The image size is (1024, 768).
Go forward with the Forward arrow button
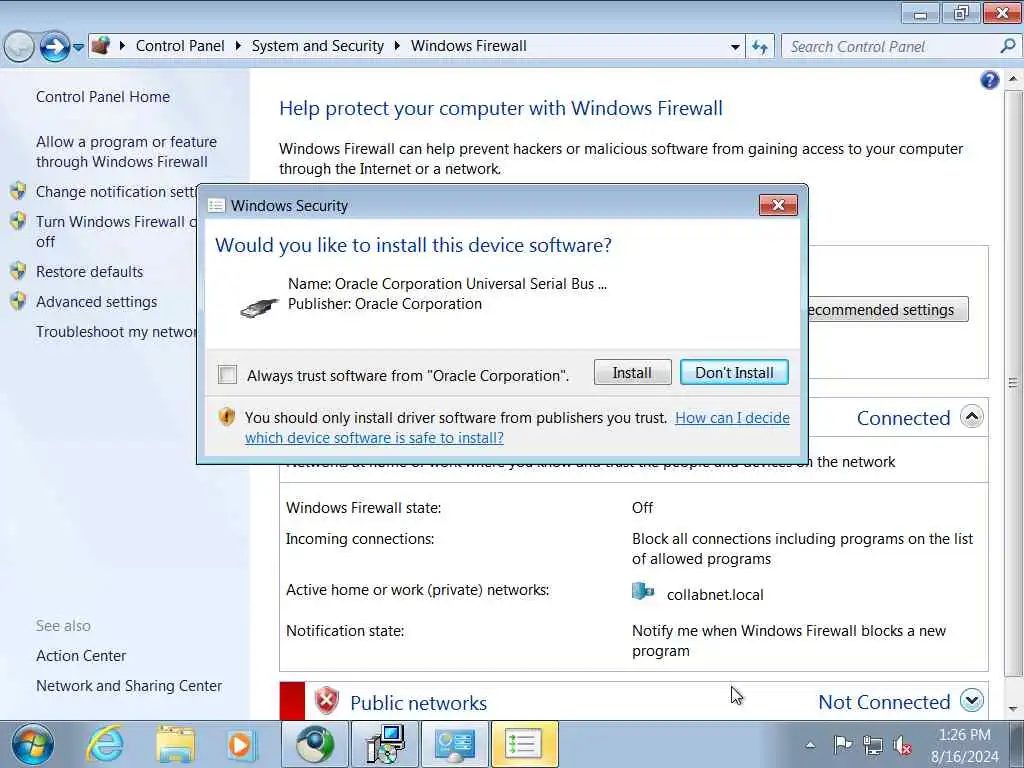click(54, 47)
